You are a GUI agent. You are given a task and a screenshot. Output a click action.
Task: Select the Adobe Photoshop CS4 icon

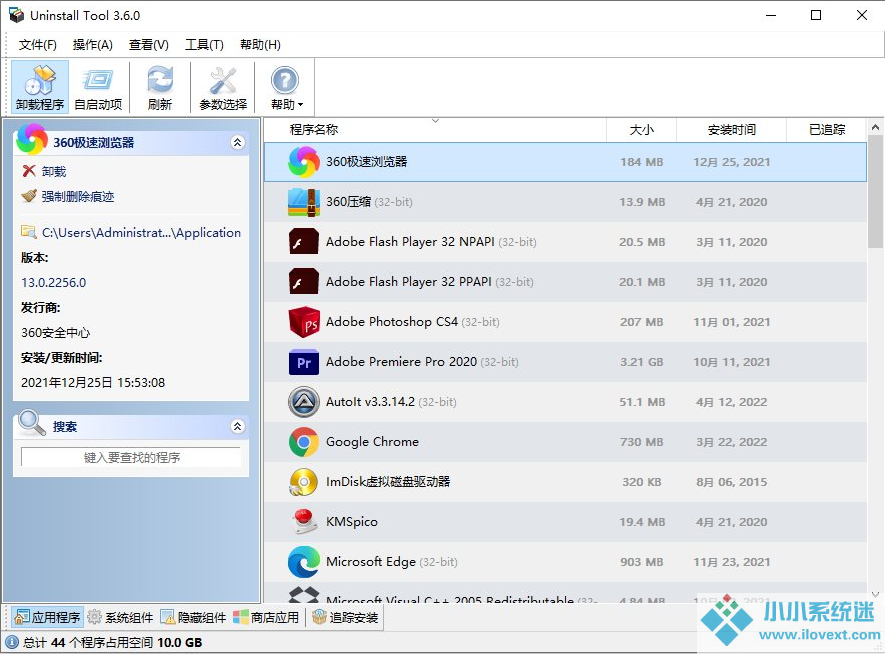pyautogui.click(x=304, y=322)
